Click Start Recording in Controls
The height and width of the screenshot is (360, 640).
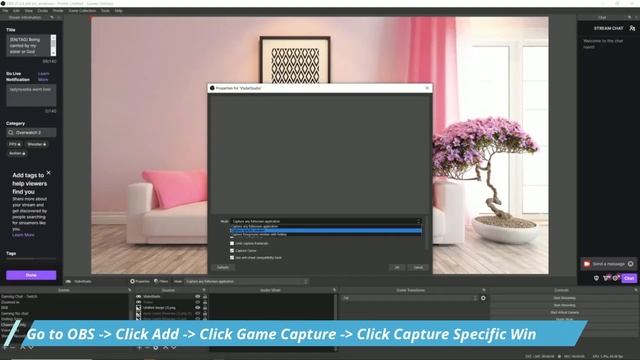pyautogui.click(x=564, y=305)
